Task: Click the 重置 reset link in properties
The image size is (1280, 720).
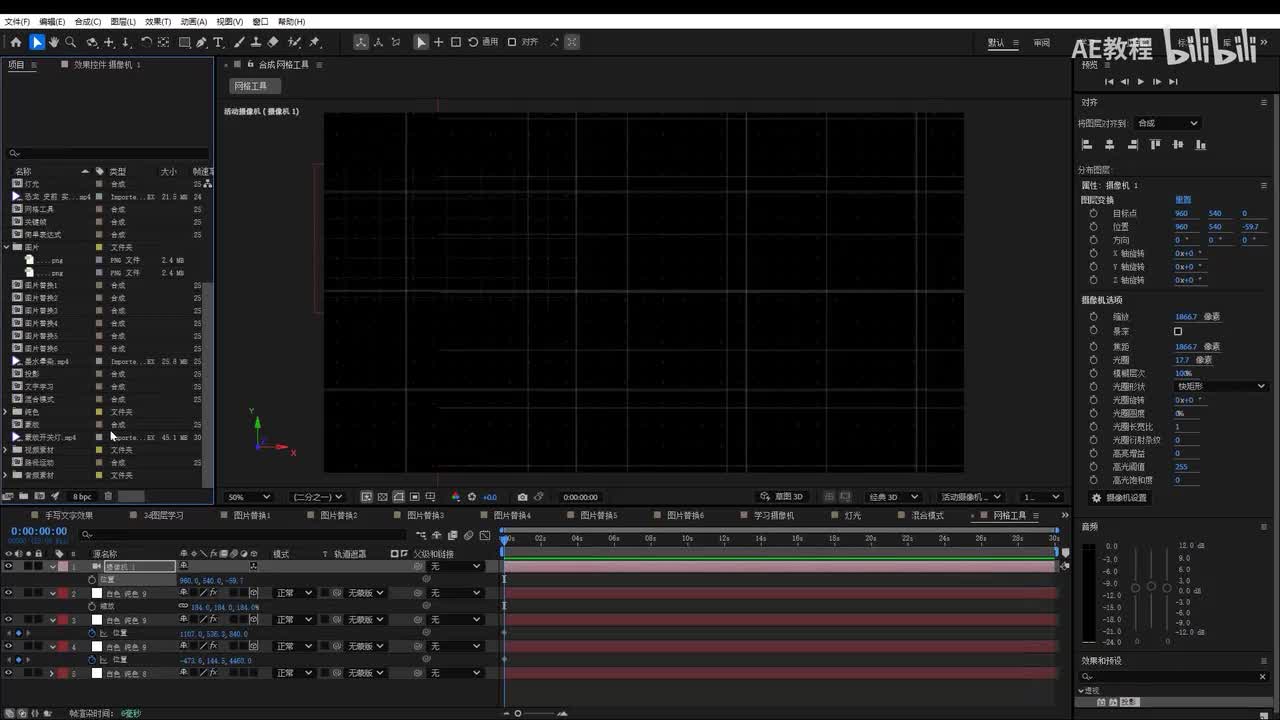Action: point(1183,200)
